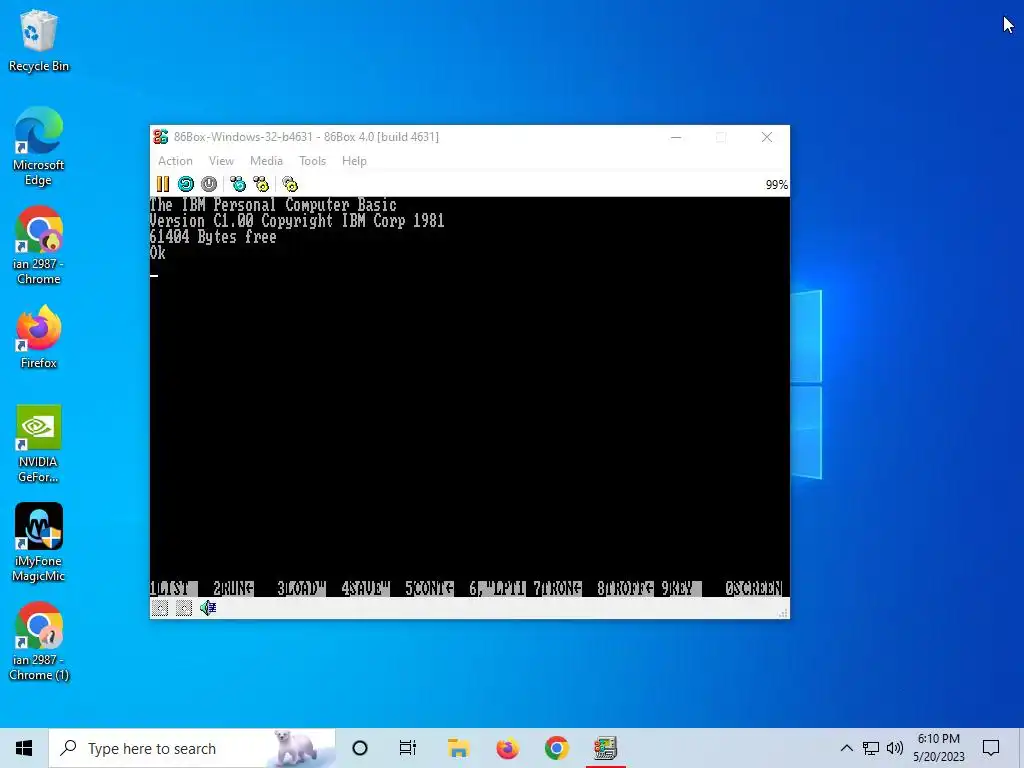Open the network tray icon
The image size is (1024, 768).
(871, 748)
